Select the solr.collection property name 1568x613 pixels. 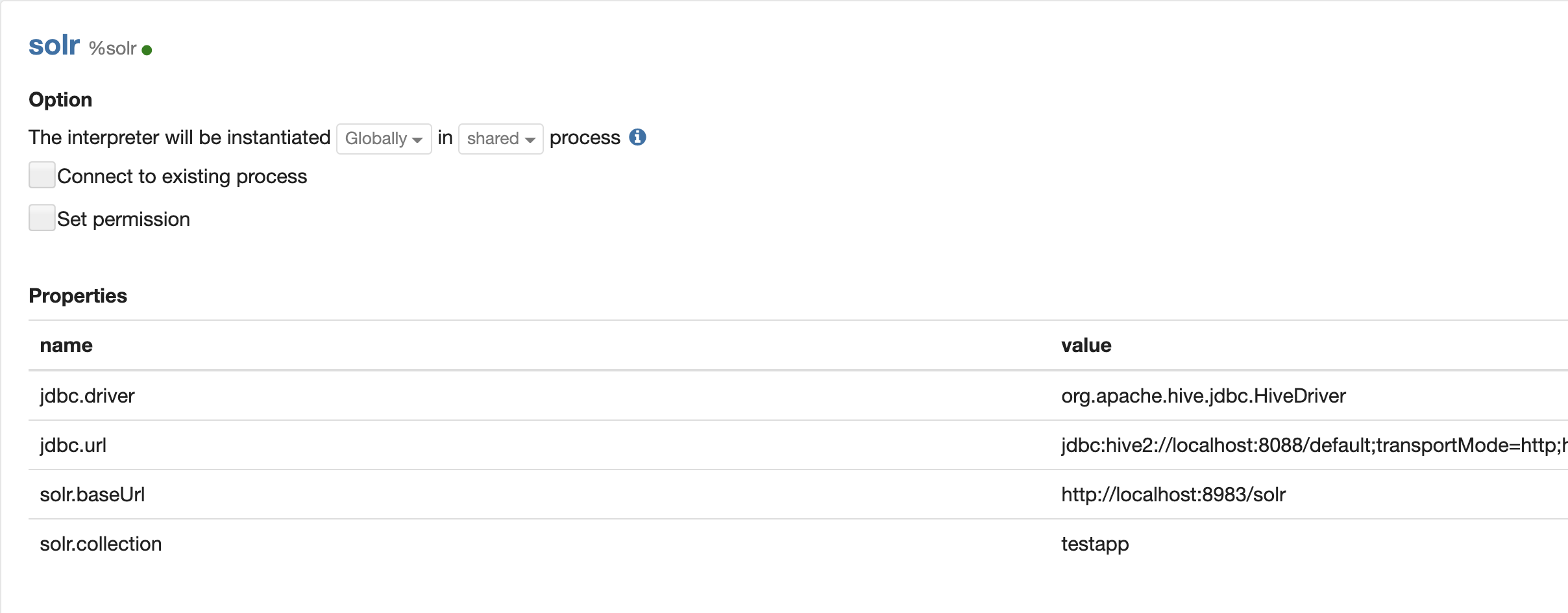(101, 544)
